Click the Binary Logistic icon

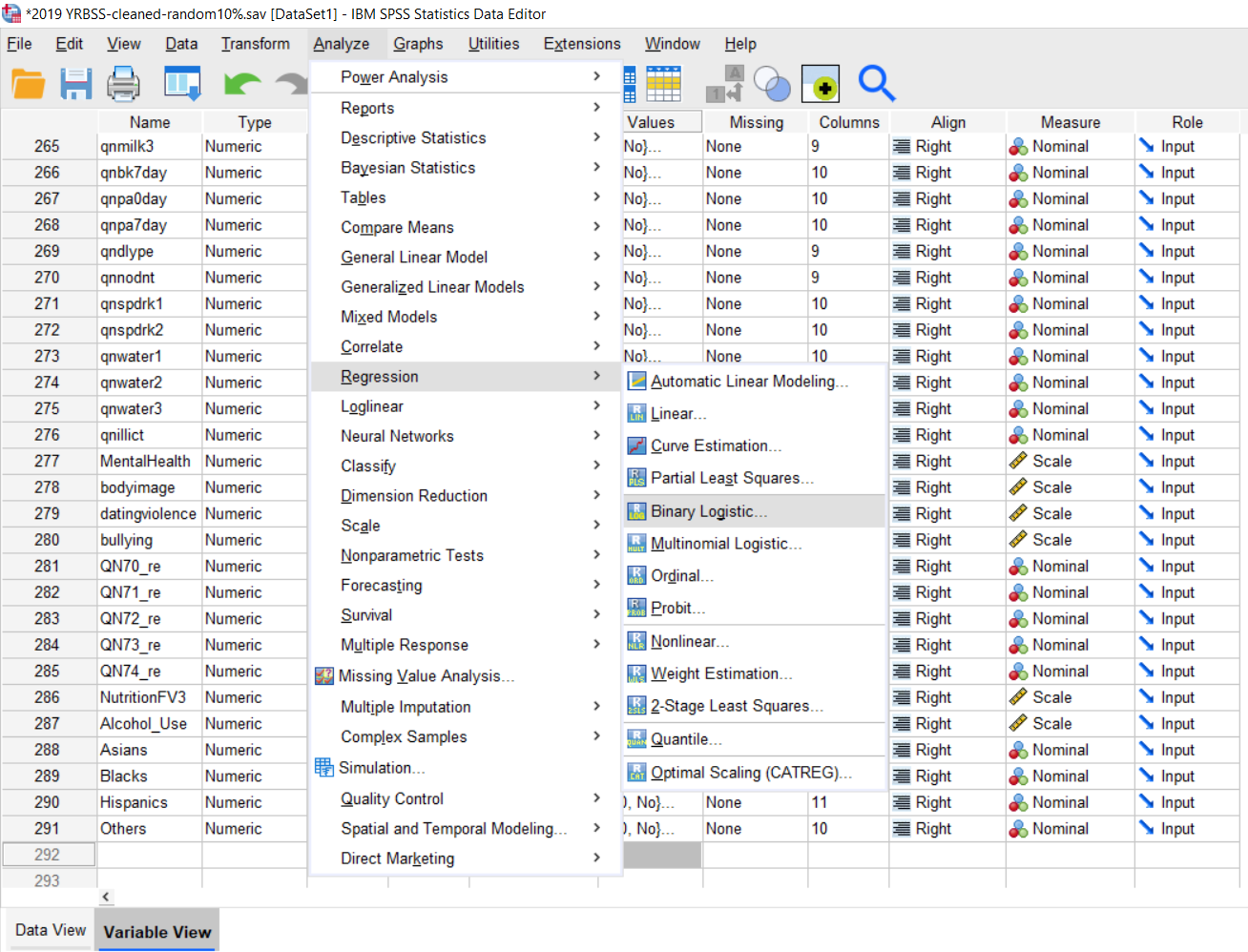click(636, 511)
